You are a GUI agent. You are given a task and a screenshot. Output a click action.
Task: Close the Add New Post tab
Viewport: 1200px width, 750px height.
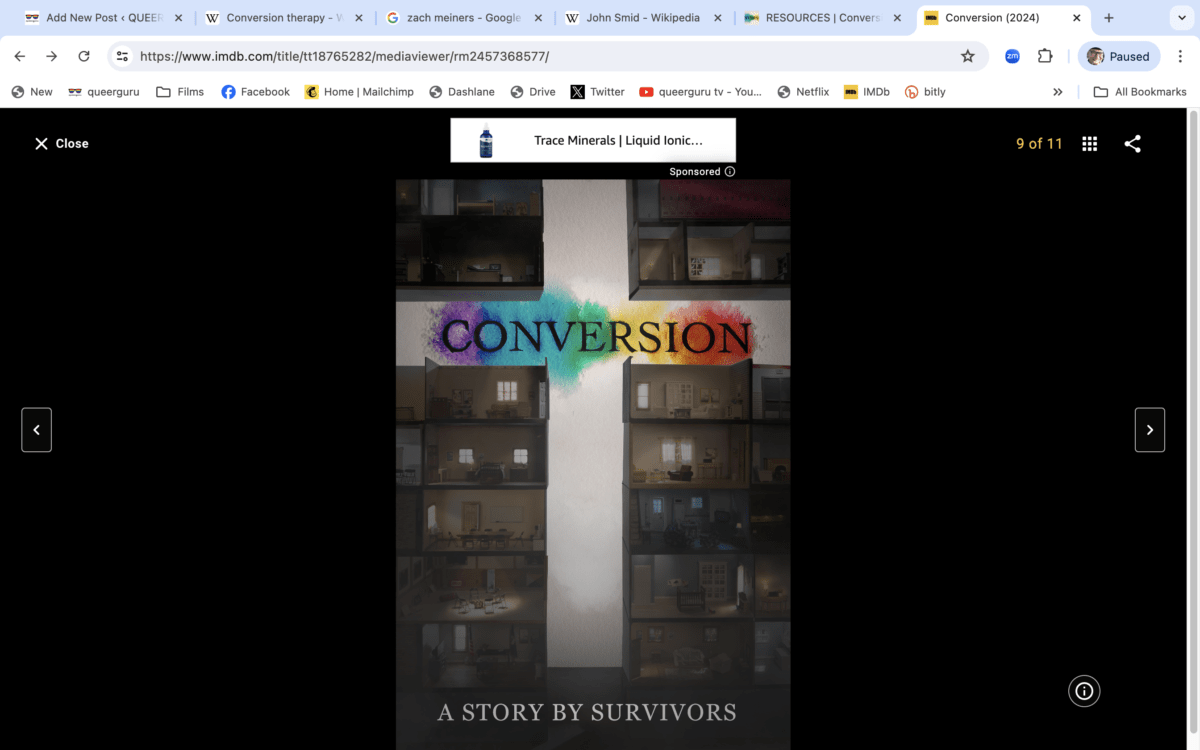179,18
